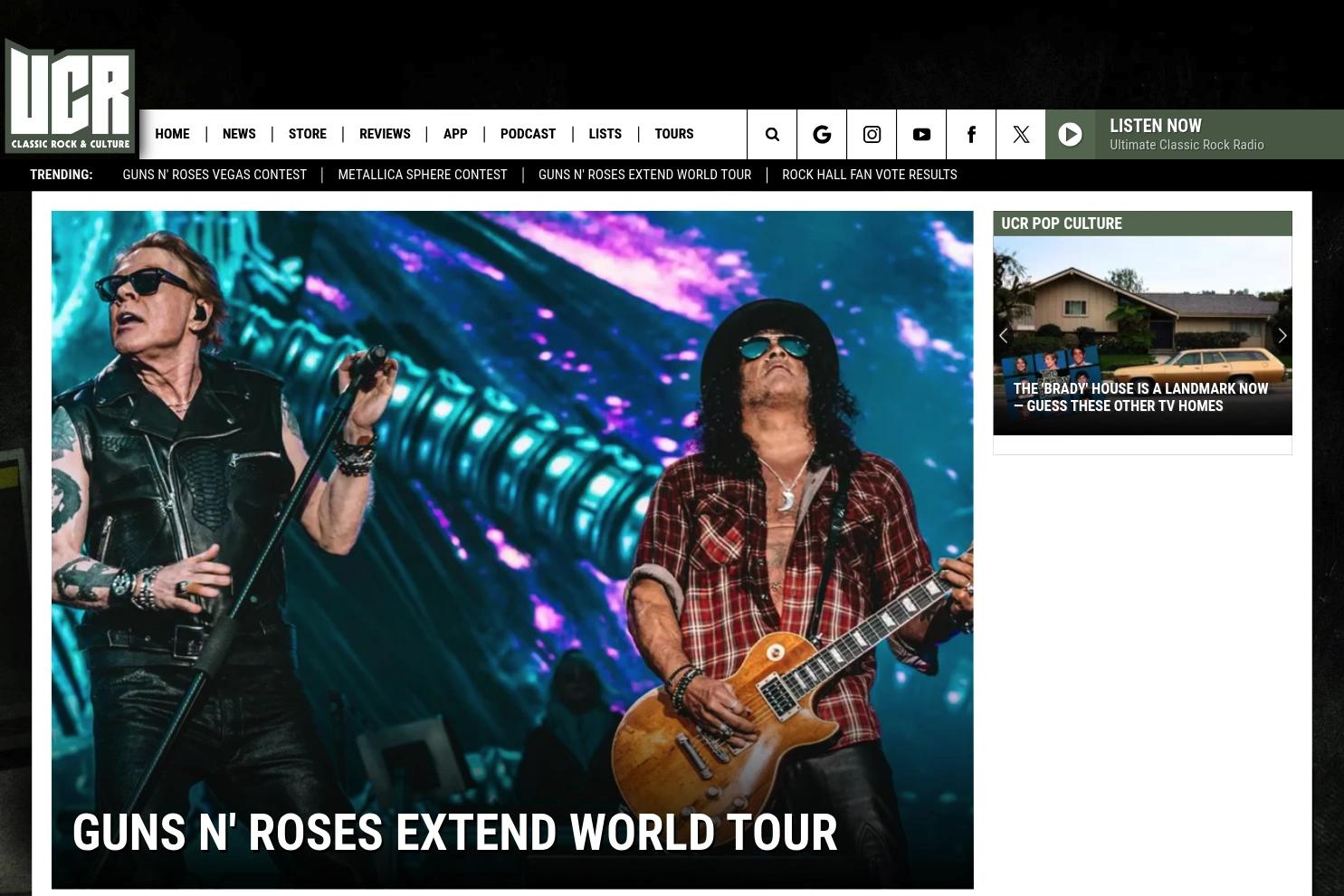Screen dimensions: 1344x896
Task: Open trending Metallica Sphere Contest link
Action: 423,175
